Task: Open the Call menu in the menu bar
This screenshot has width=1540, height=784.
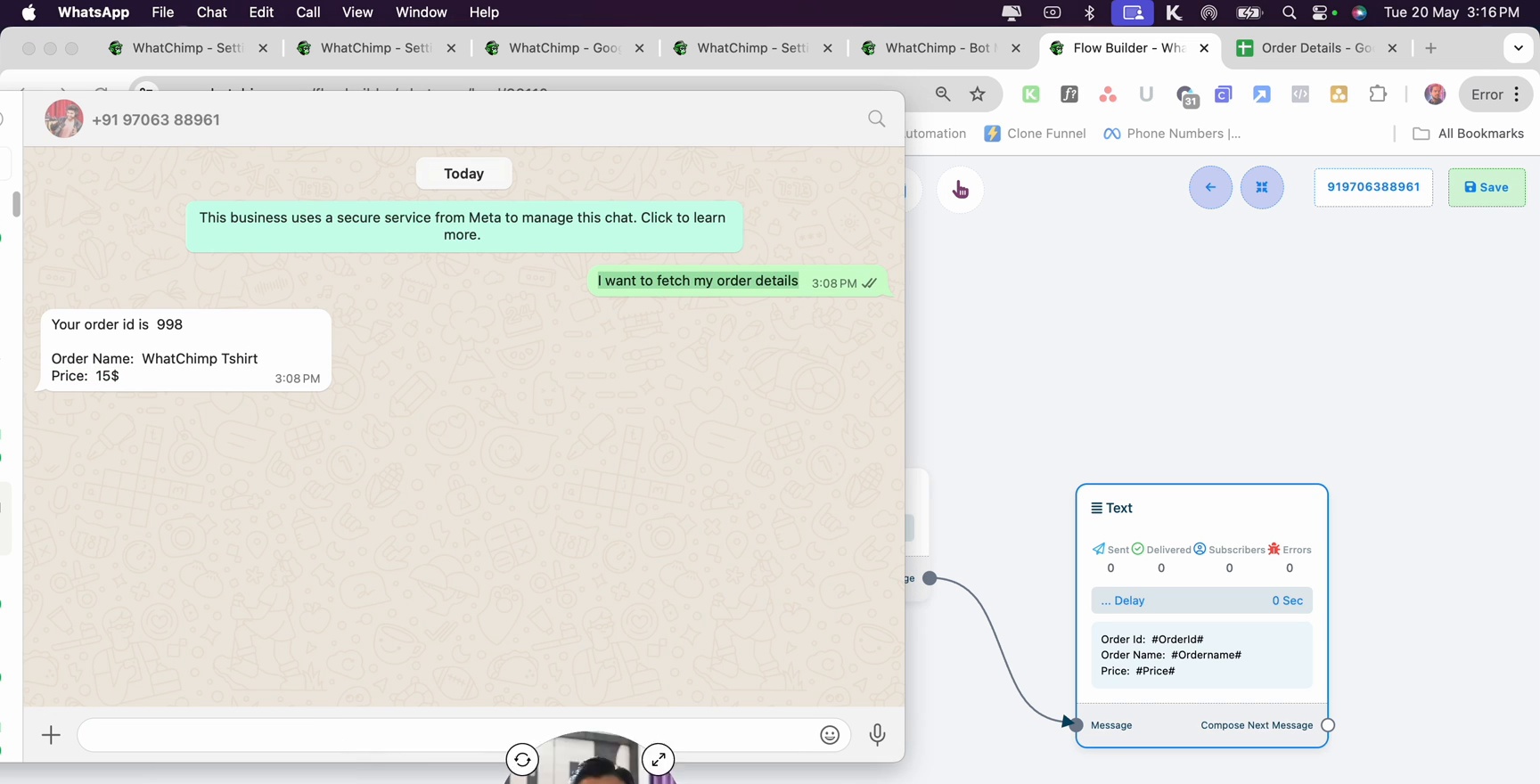Action: (308, 12)
